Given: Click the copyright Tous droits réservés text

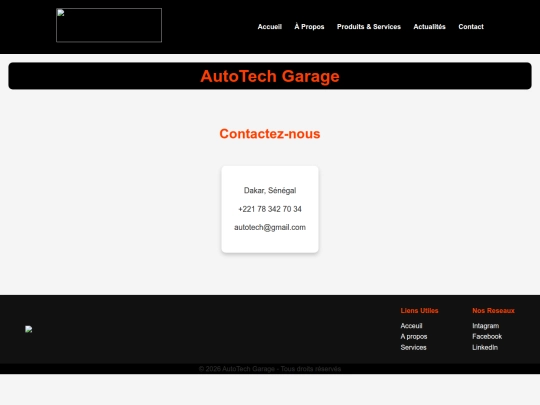Looking at the screenshot, I should point(270,369).
